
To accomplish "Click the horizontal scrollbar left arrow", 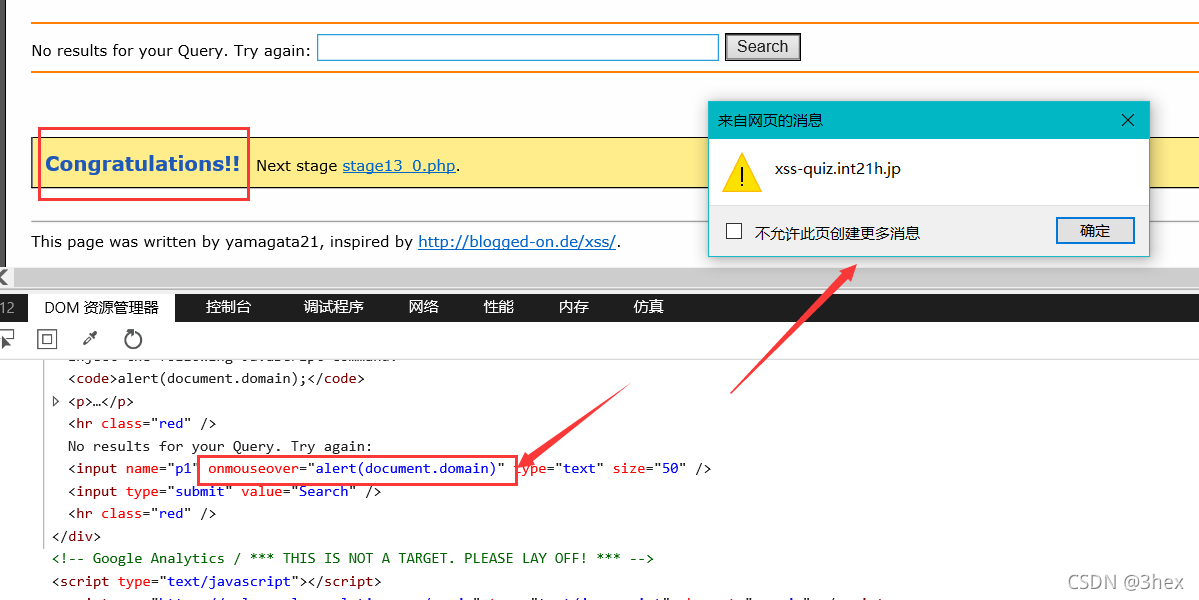I will click(5, 277).
